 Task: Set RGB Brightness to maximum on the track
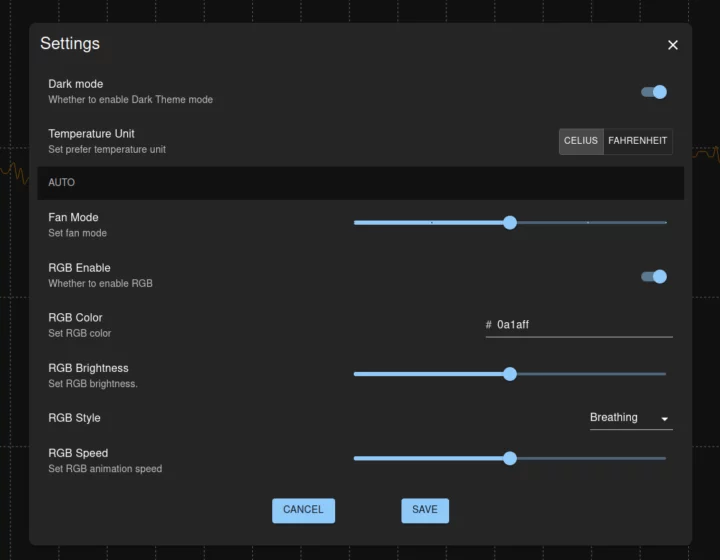[665, 374]
